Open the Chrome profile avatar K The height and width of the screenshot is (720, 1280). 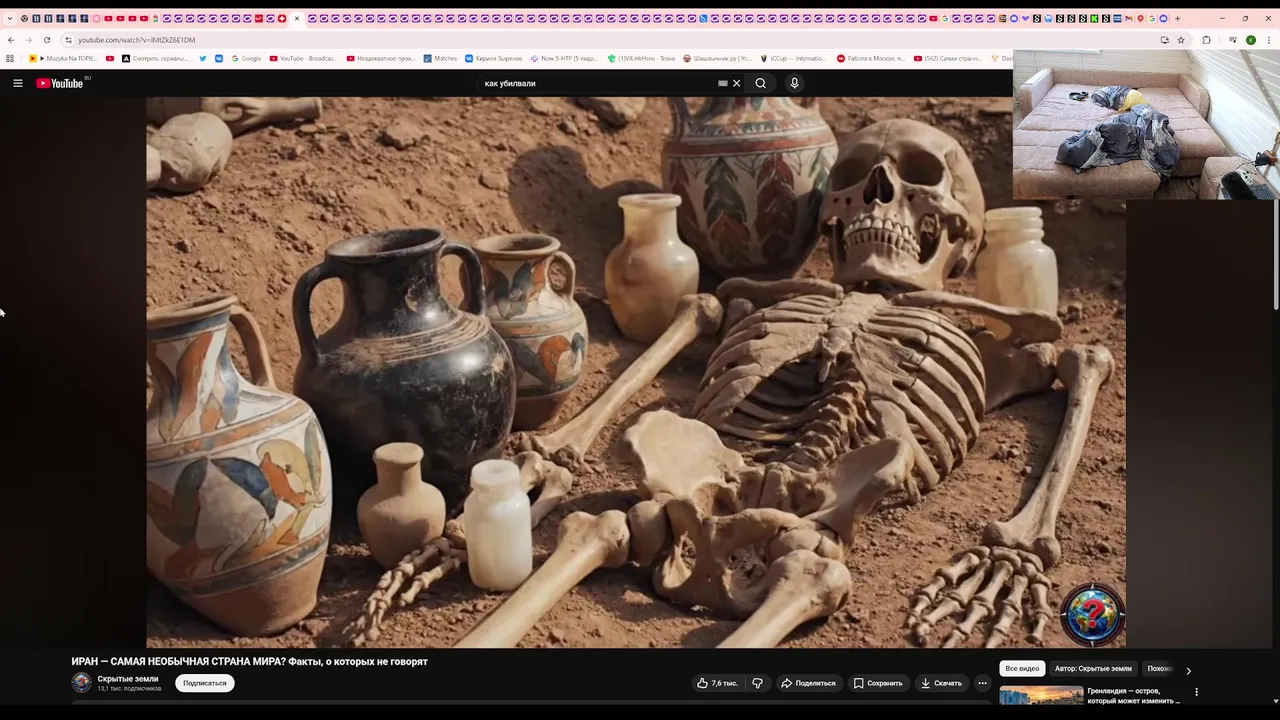[x=1251, y=40]
